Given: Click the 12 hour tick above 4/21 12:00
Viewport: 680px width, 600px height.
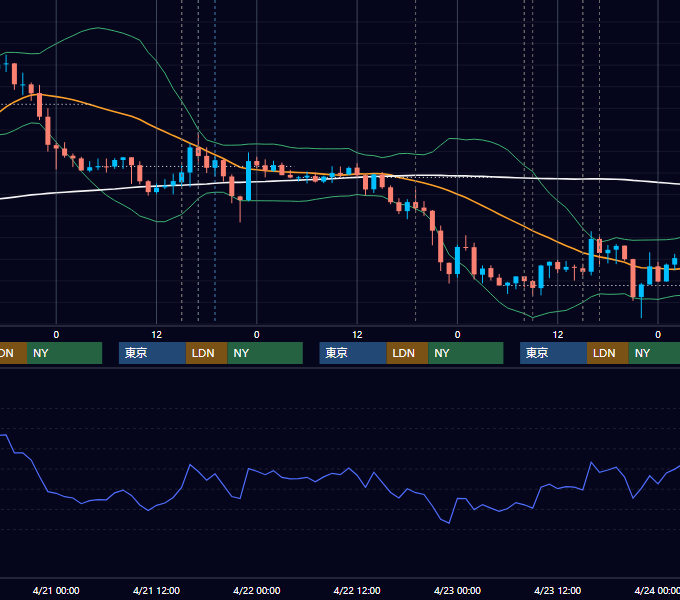Looking at the screenshot, I should point(157,335).
